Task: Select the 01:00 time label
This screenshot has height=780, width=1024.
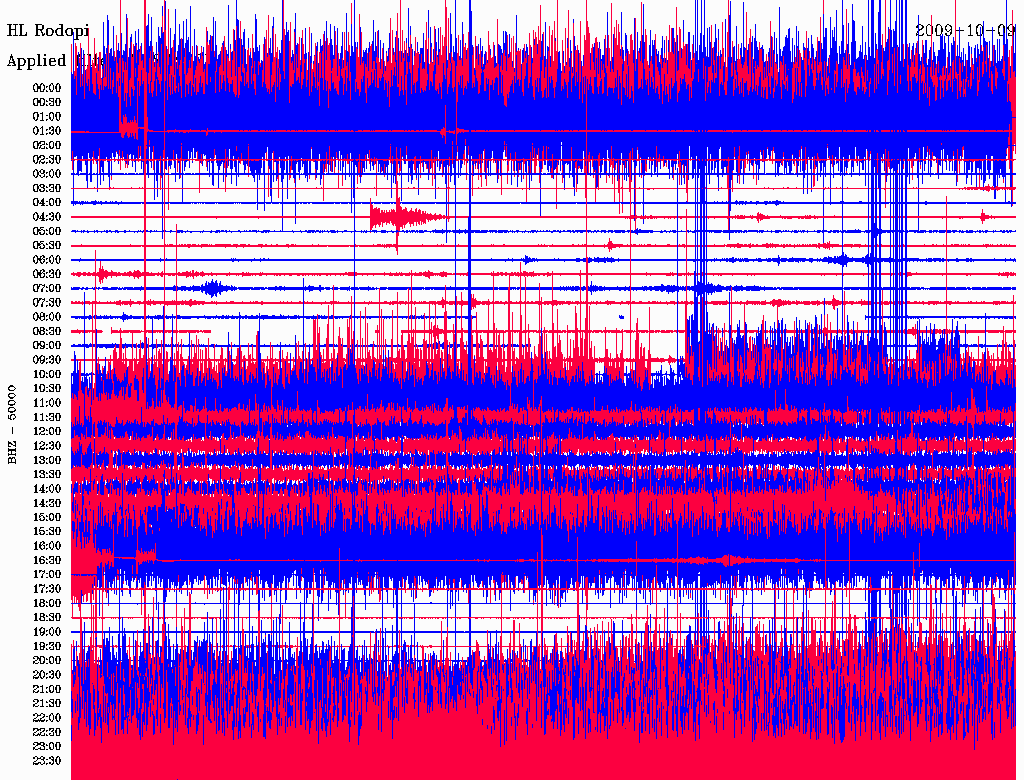Action: pyautogui.click(x=47, y=117)
